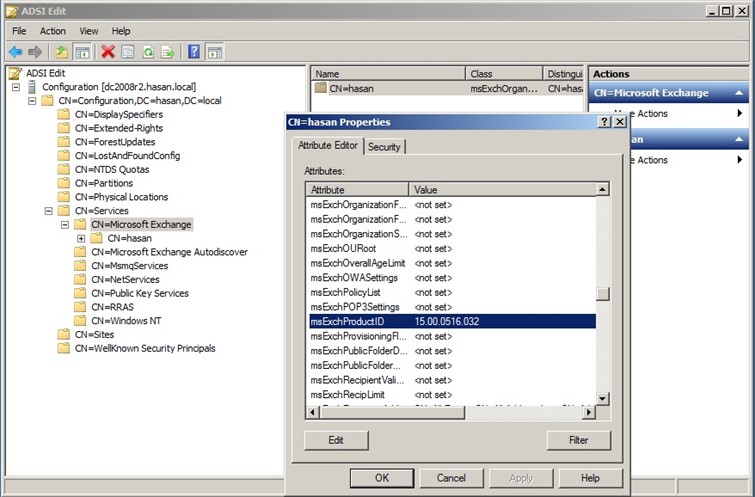Screen dimensions: 755x497
Task: Toggle the Show/Hide Console Tree icon
Action: pyautogui.click(x=82, y=52)
